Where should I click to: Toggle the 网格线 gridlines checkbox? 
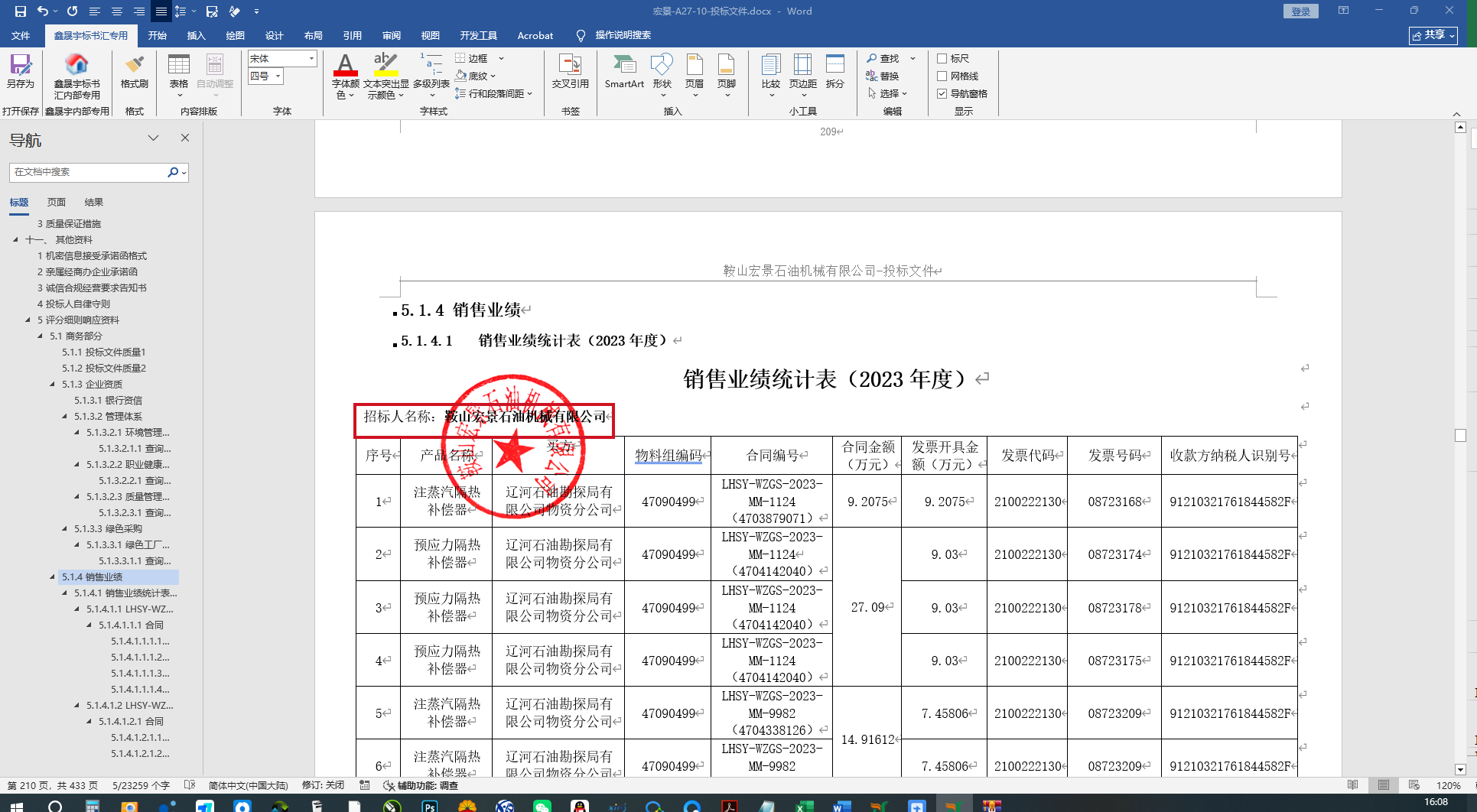[942, 76]
